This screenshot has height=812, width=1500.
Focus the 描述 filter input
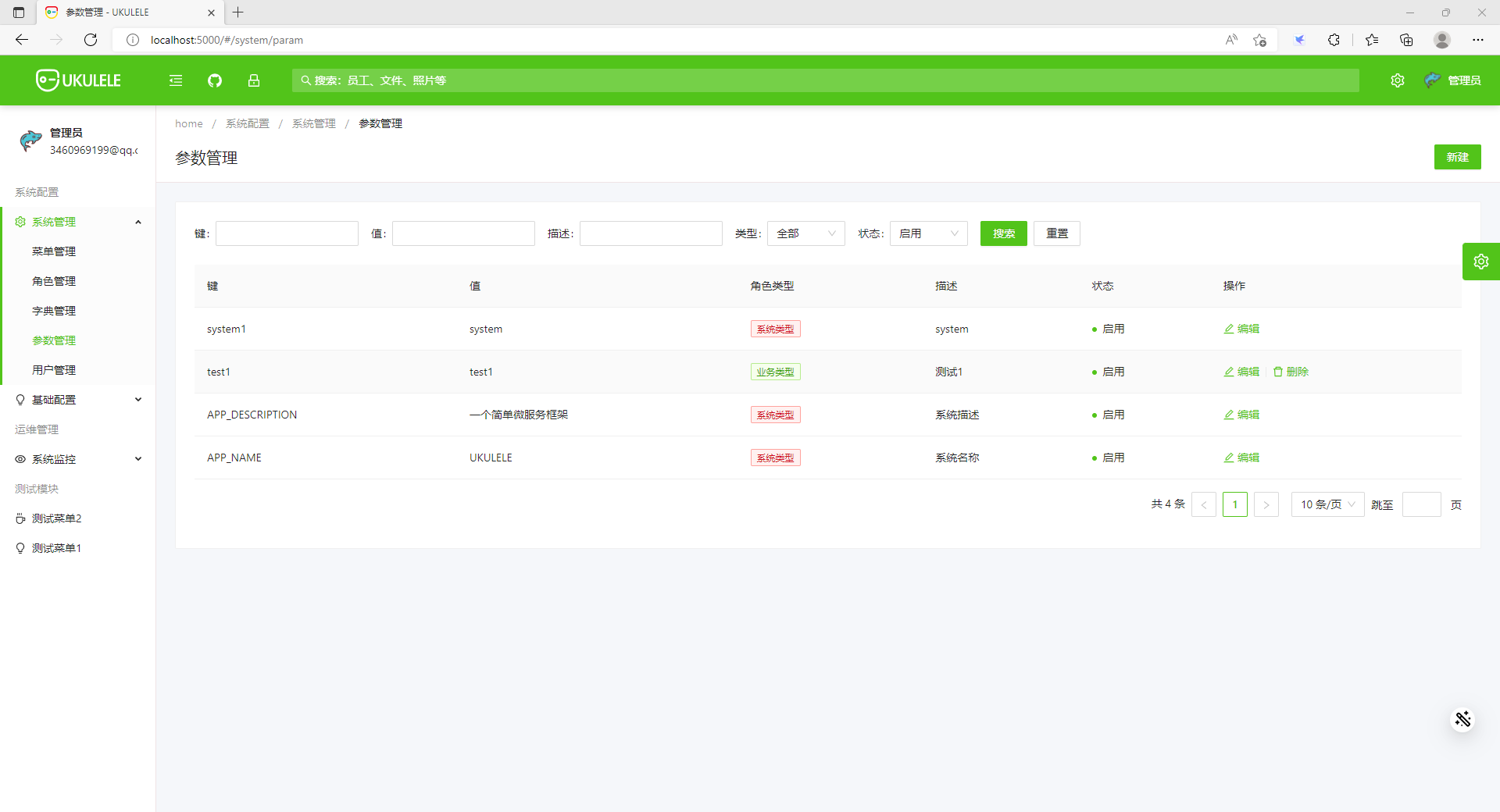pyautogui.click(x=651, y=233)
